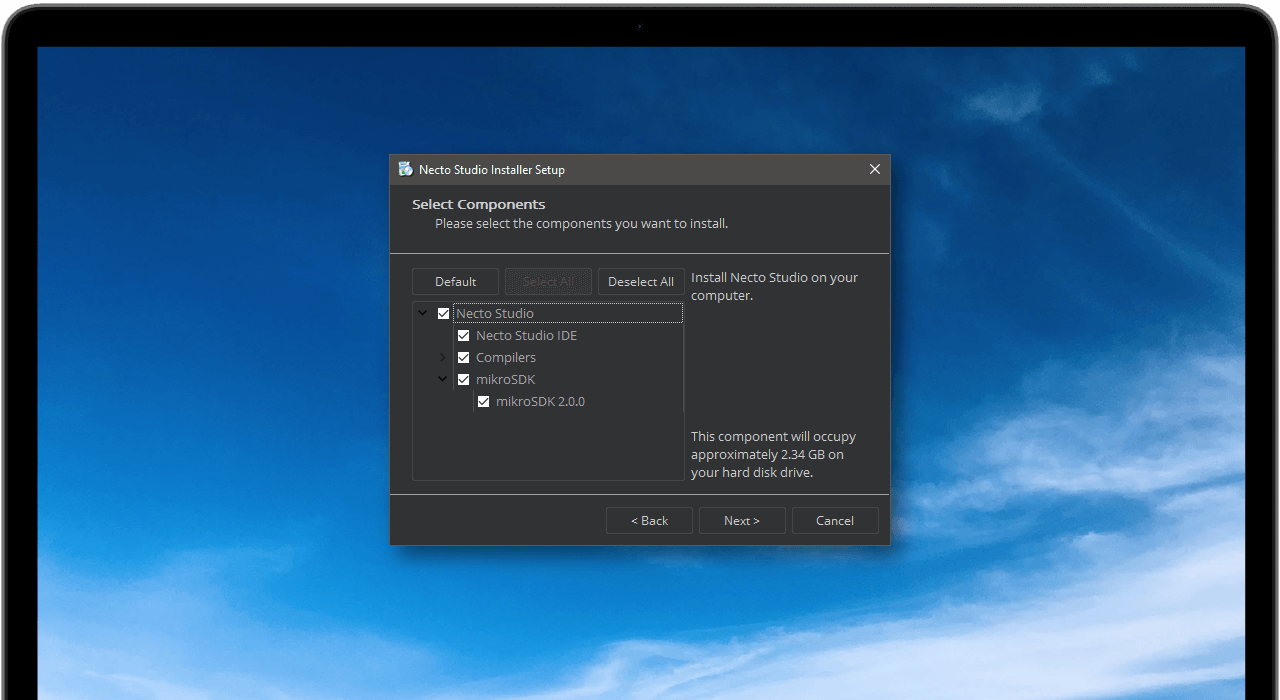Click the Necto Studio installer title icon
Viewport: 1280px width, 700px height.
click(405, 169)
